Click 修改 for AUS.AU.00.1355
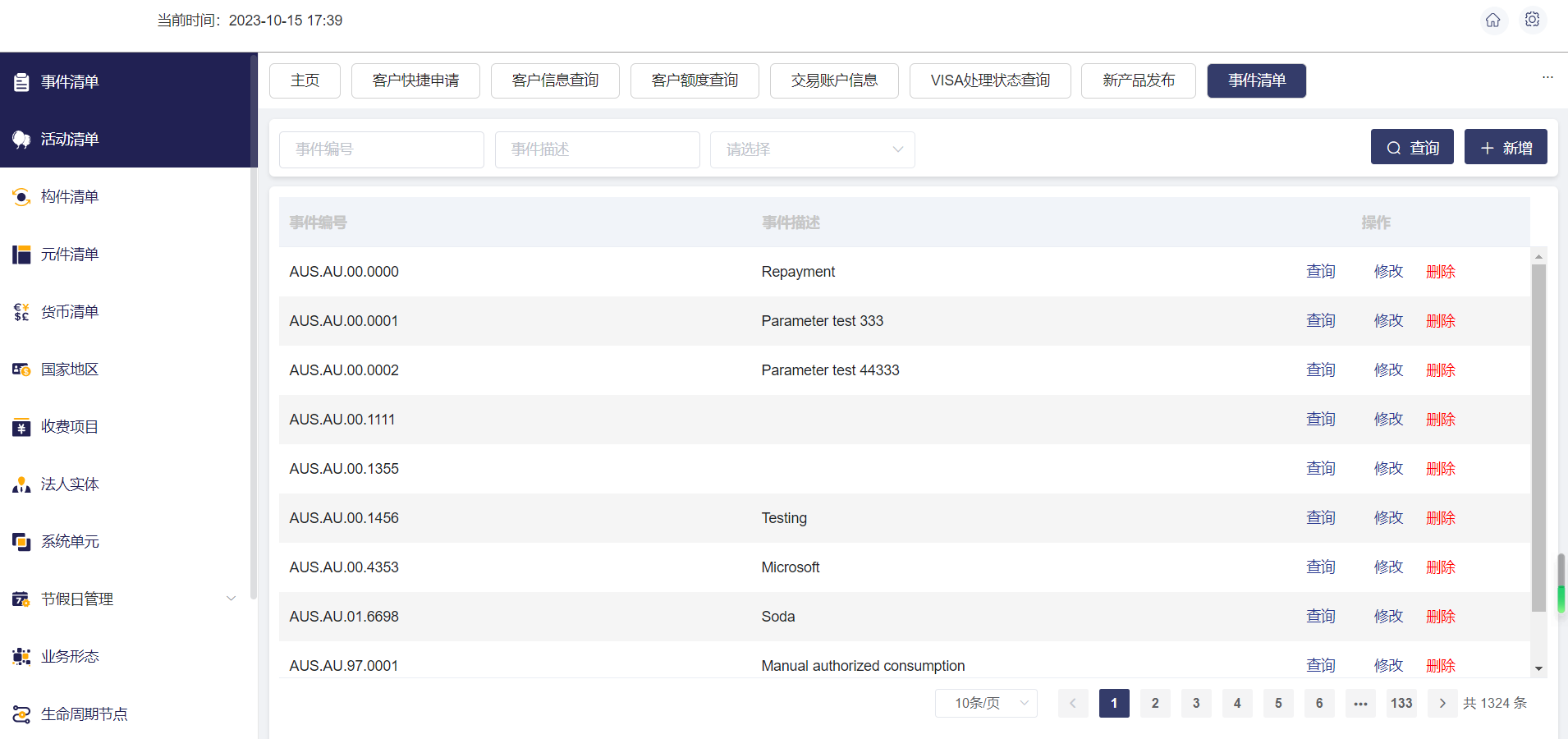This screenshot has height=739, width=1568. coord(1389,469)
